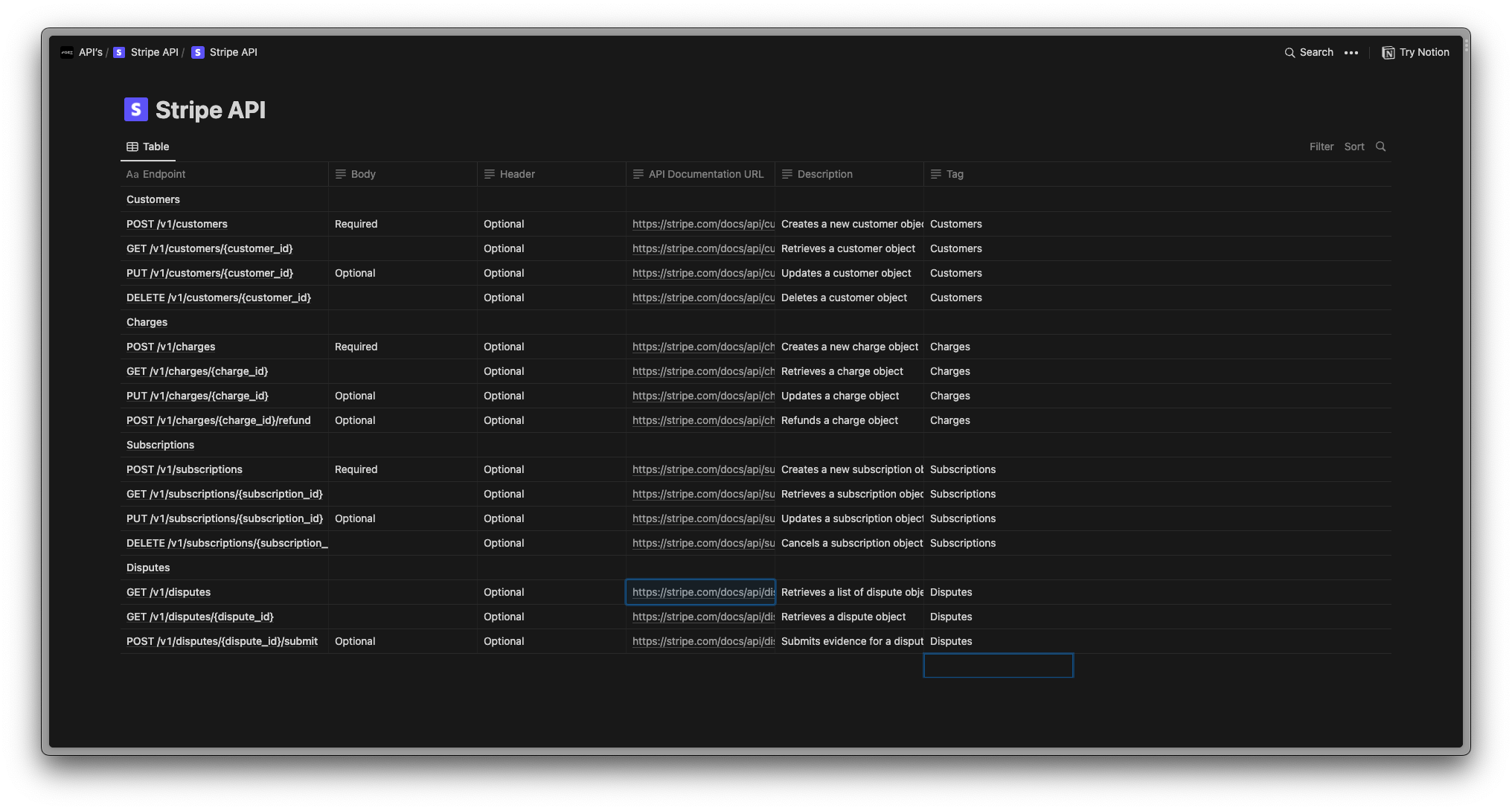Viewport: 1512px width, 810px height.
Task: Click the Table view grid icon
Action: pos(132,147)
